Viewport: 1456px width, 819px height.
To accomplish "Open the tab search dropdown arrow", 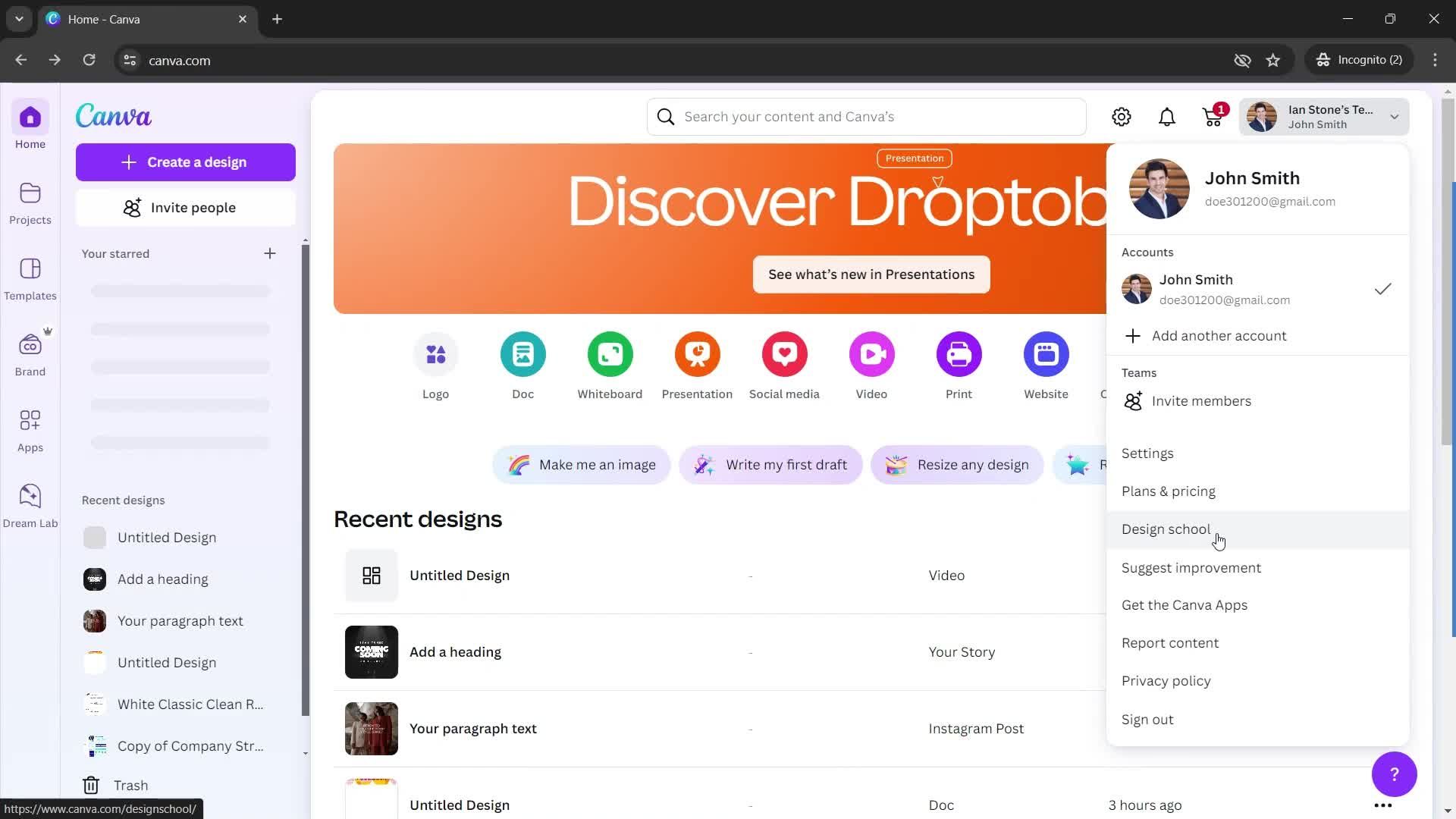I will (19, 19).
